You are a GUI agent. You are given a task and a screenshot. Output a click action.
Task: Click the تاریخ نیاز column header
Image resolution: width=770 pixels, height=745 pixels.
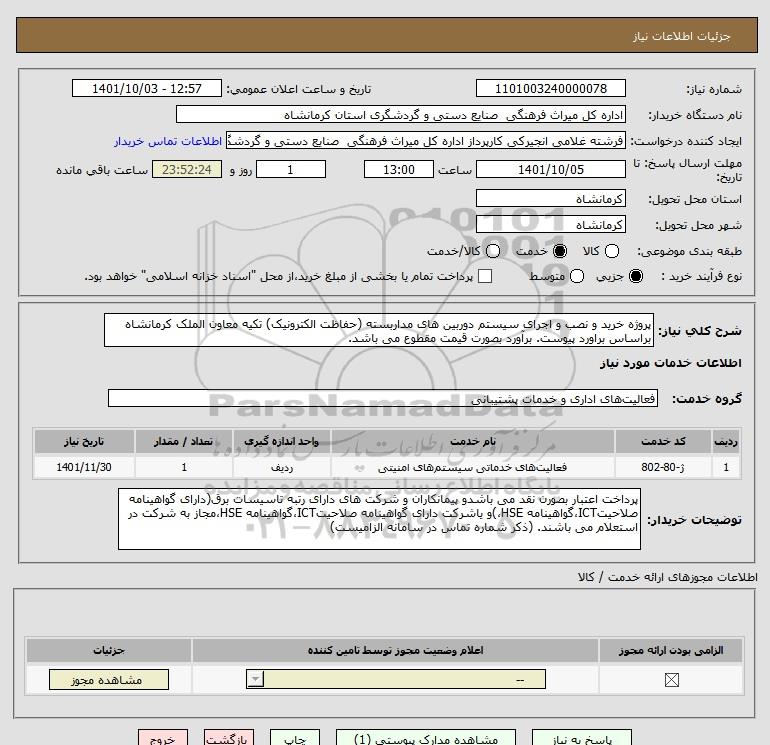click(x=84, y=441)
